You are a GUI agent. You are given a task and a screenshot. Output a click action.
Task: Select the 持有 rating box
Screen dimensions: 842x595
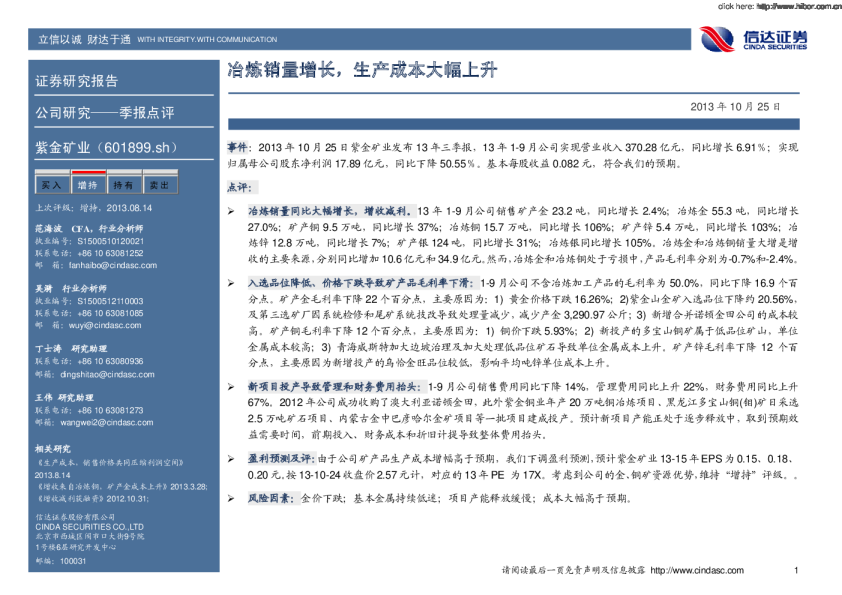click(123, 185)
